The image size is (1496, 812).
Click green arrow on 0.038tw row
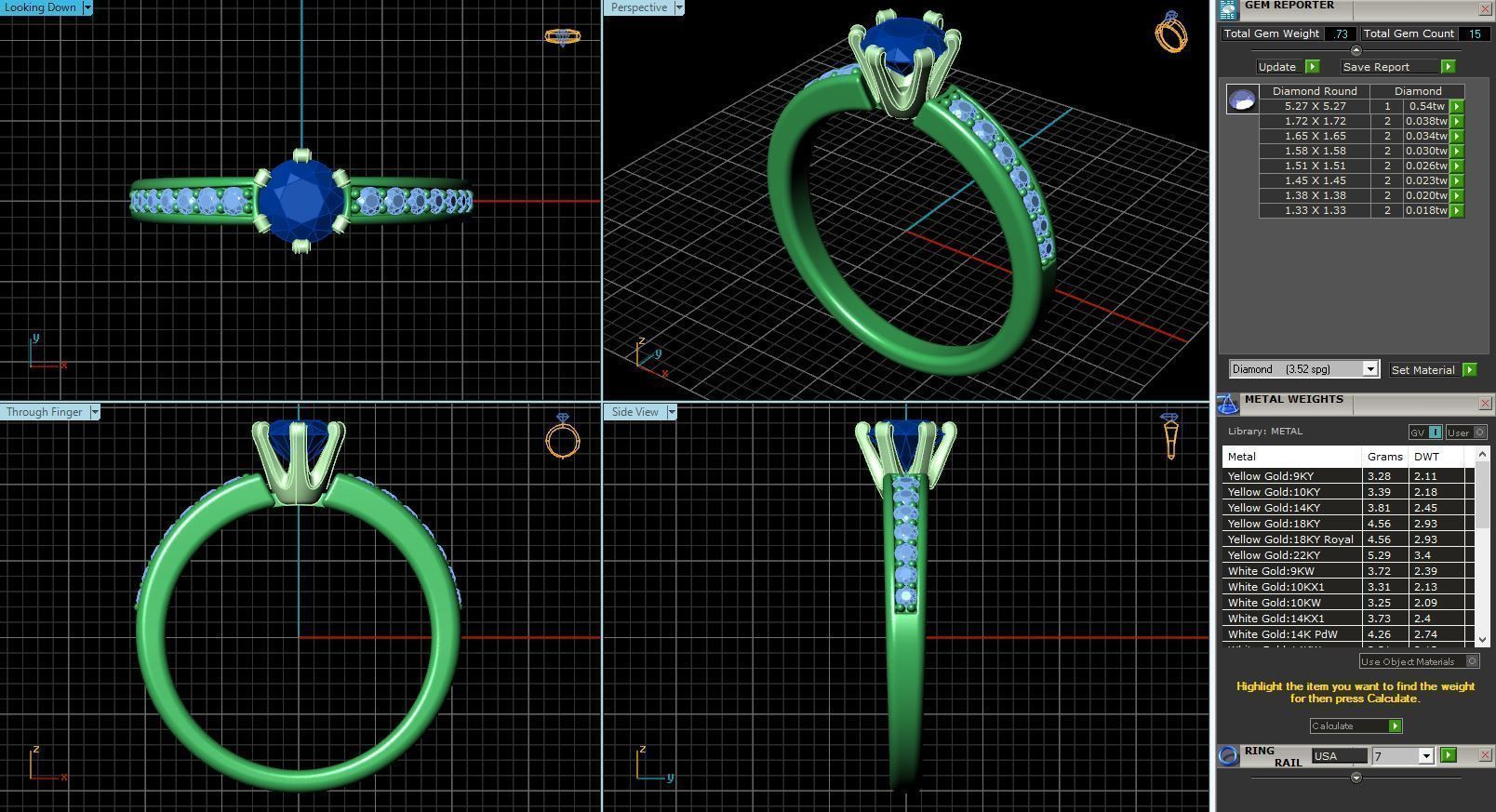pyautogui.click(x=1457, y=121)
